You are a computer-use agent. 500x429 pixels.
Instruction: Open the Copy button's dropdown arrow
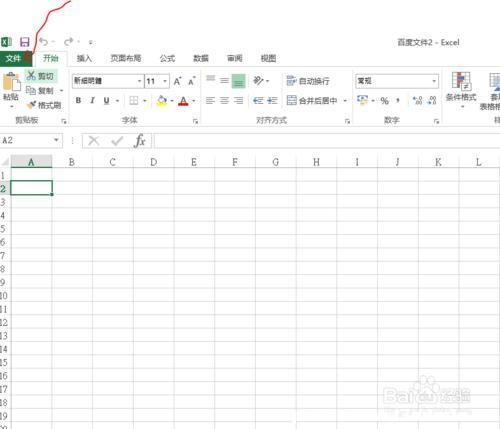(61, 91)
